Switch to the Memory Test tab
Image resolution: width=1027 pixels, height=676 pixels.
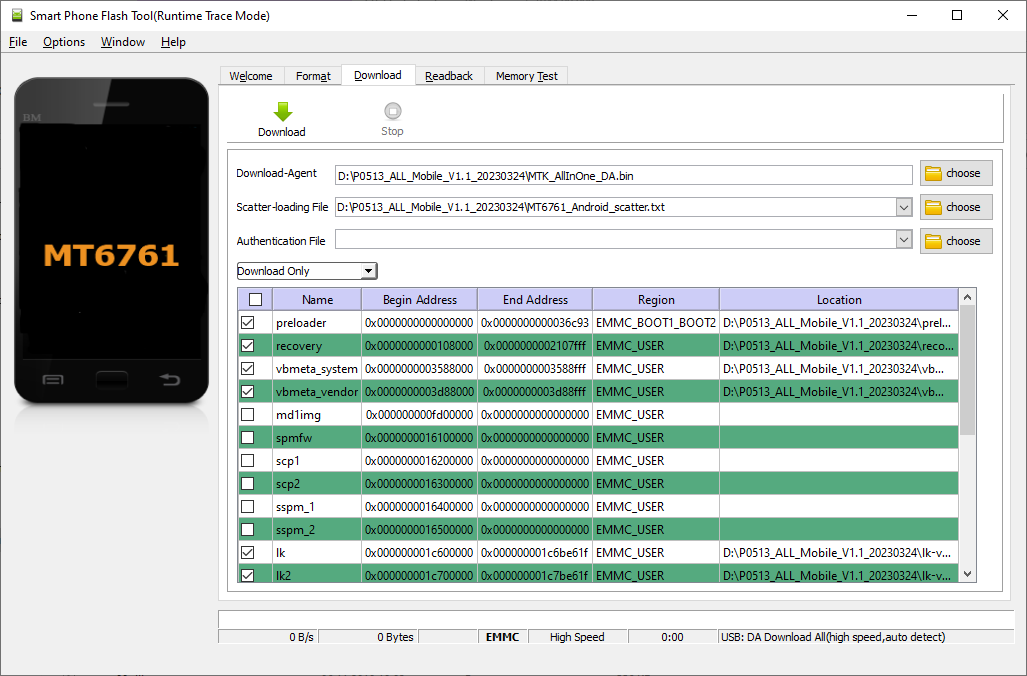point(526,76)
